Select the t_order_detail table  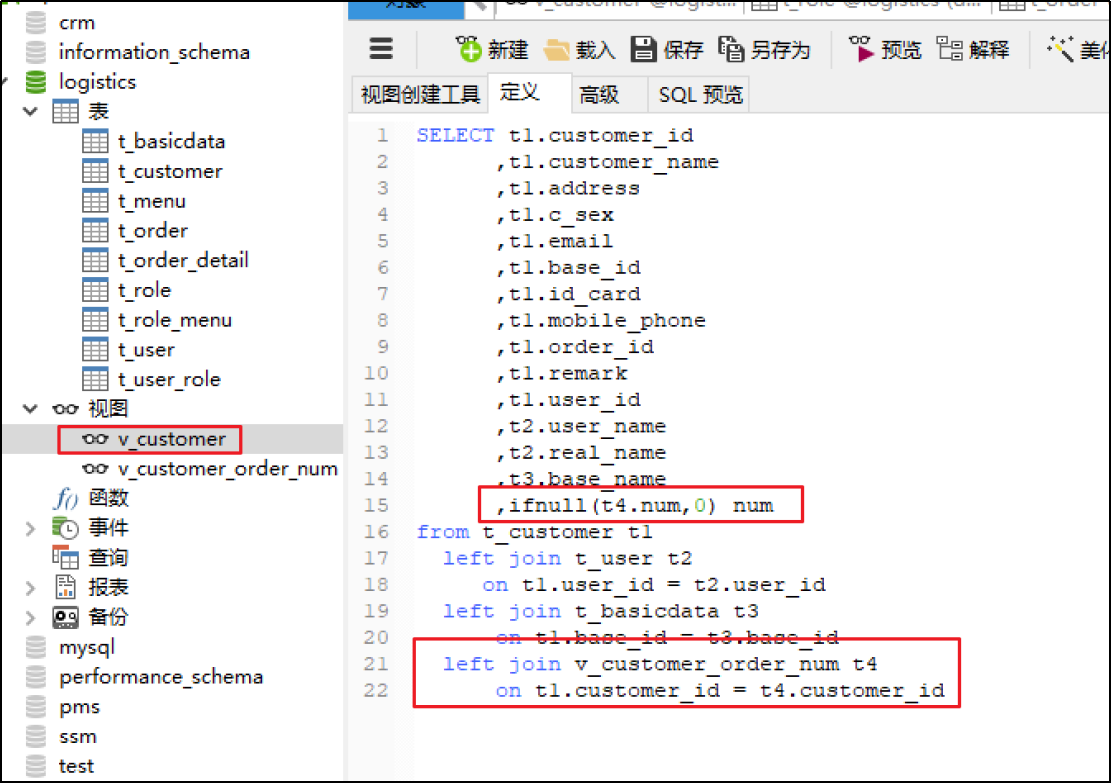click(x=183, y=261)
